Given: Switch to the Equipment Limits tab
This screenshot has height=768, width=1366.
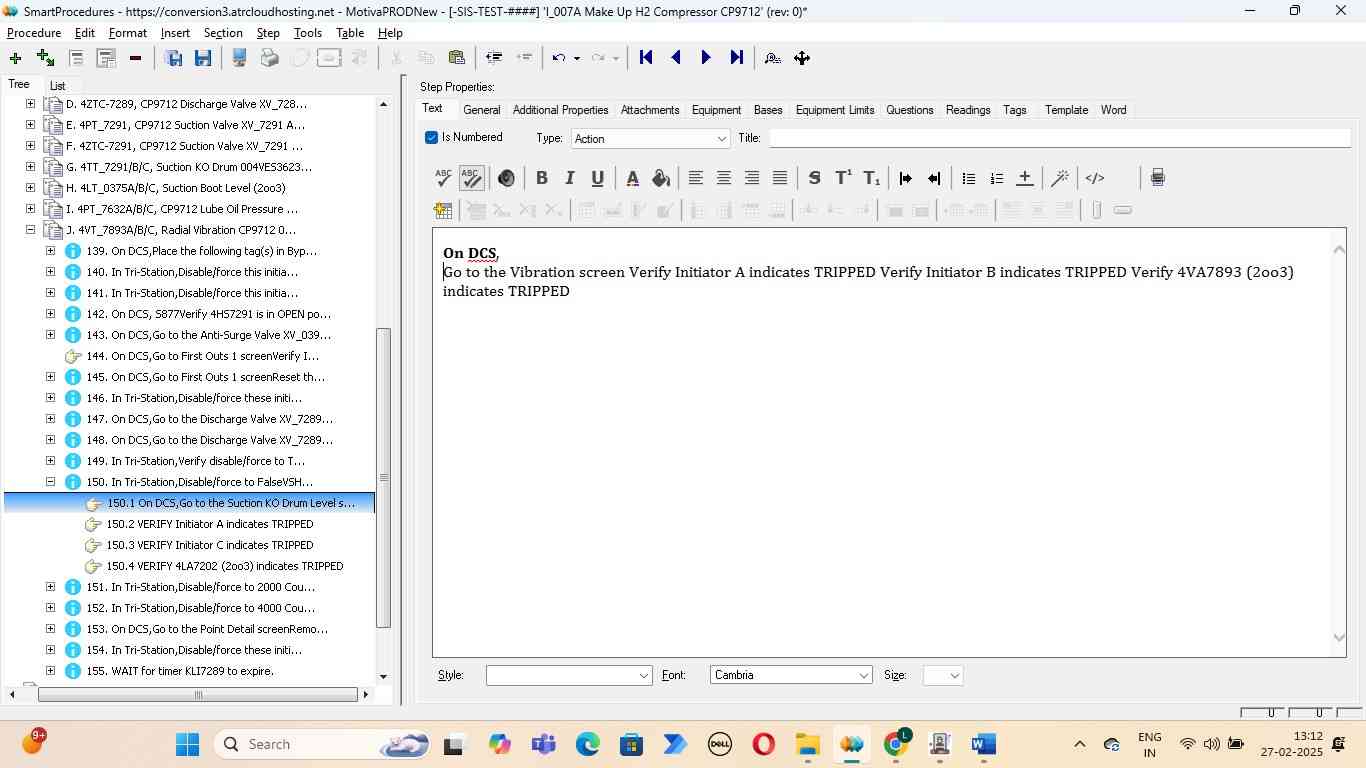Looking at the screenshot, I should pos(835,110).
